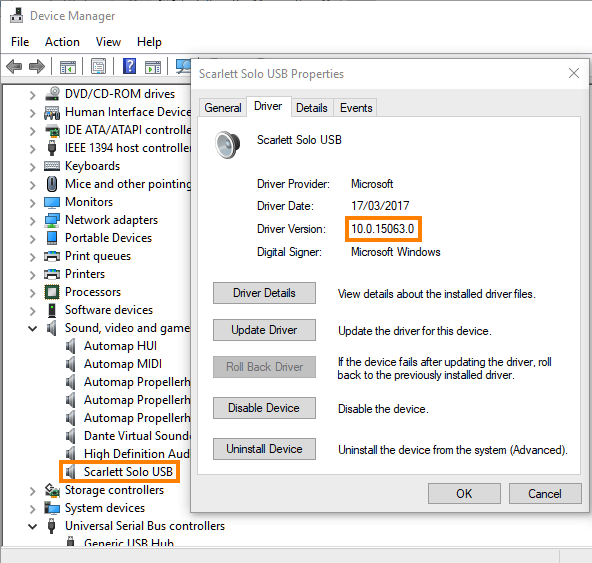Collapse the Sound, video and game controllers node

[x=33, y=329]
